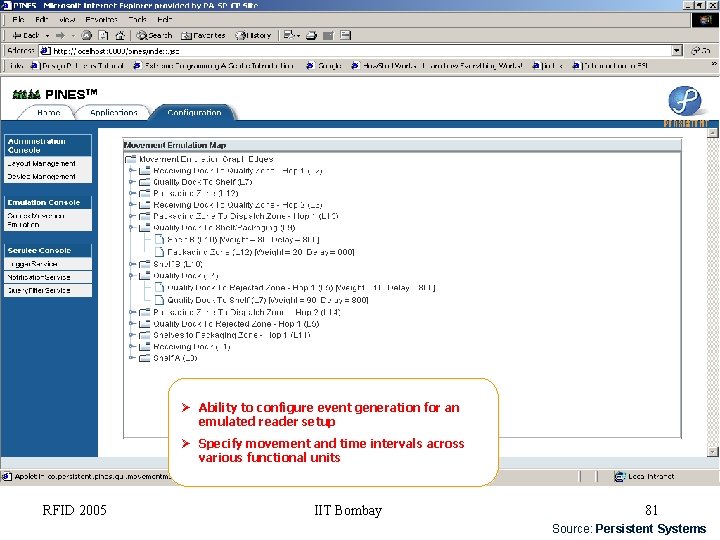This screenshot has width=720, height=540.
Task: Collapse the Quality Dock To Shelf/Packaging (L8) node
Action: coord(132,227)
